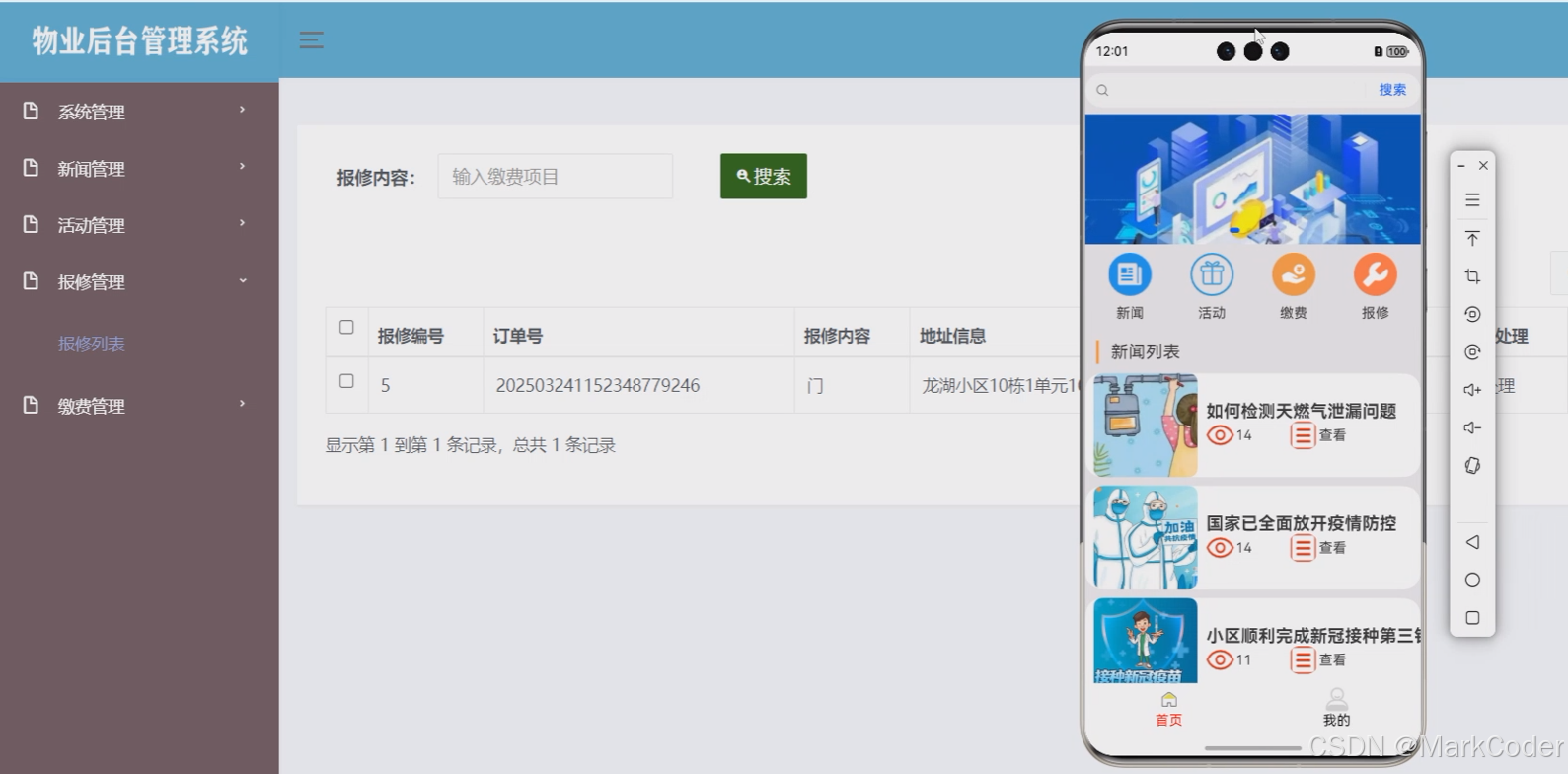This screenshot has width=1568, height=774.
Task: Tap the 新闻 icon in phone app
Action: coord(1130,274)
